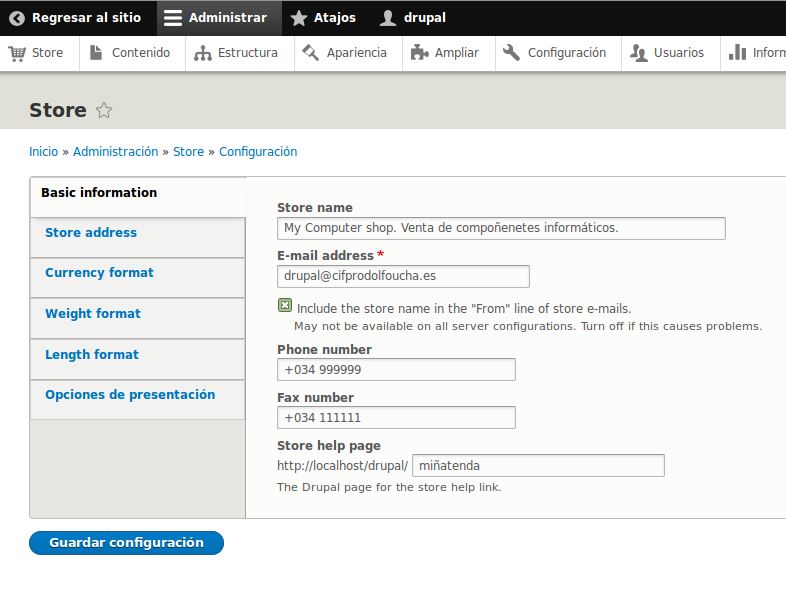The width and height of the screenshot is (786, 592).
Task: Click the 'Store help page' field label
Action: [329, 446]
